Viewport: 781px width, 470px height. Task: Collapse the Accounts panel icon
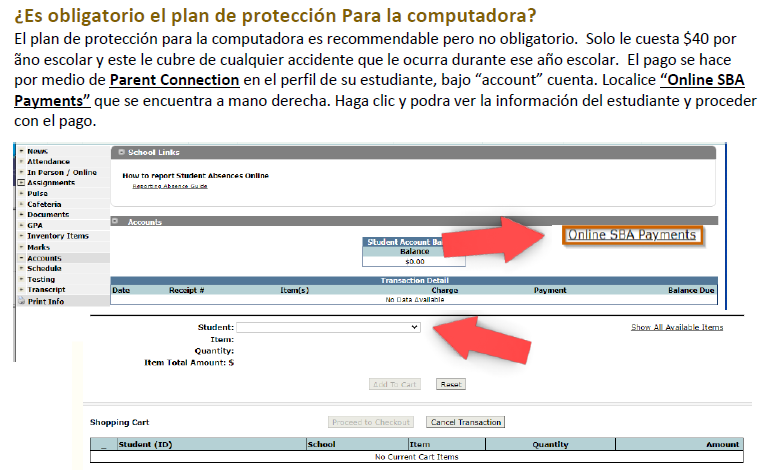[x=115, y=222]
